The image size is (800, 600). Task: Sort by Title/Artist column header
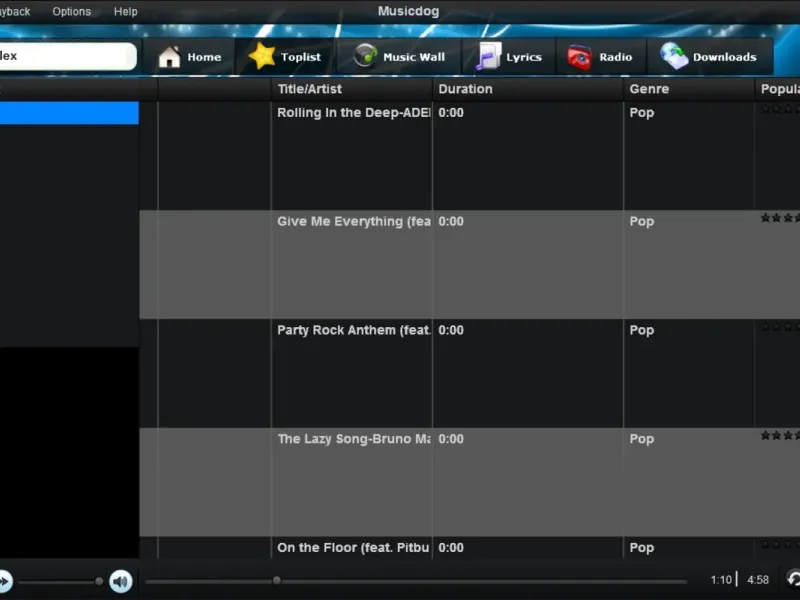pos(352,89)
